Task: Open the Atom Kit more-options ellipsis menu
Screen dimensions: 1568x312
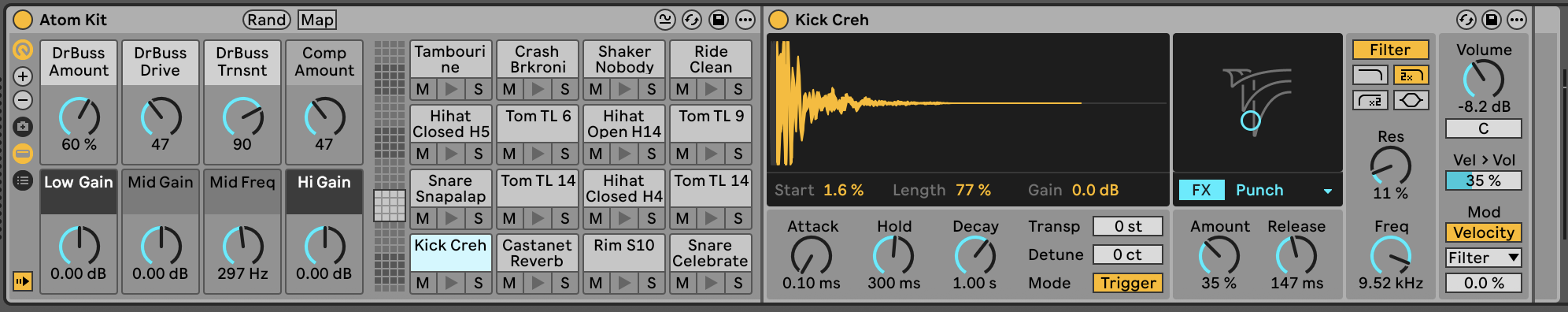Action: 745,20
